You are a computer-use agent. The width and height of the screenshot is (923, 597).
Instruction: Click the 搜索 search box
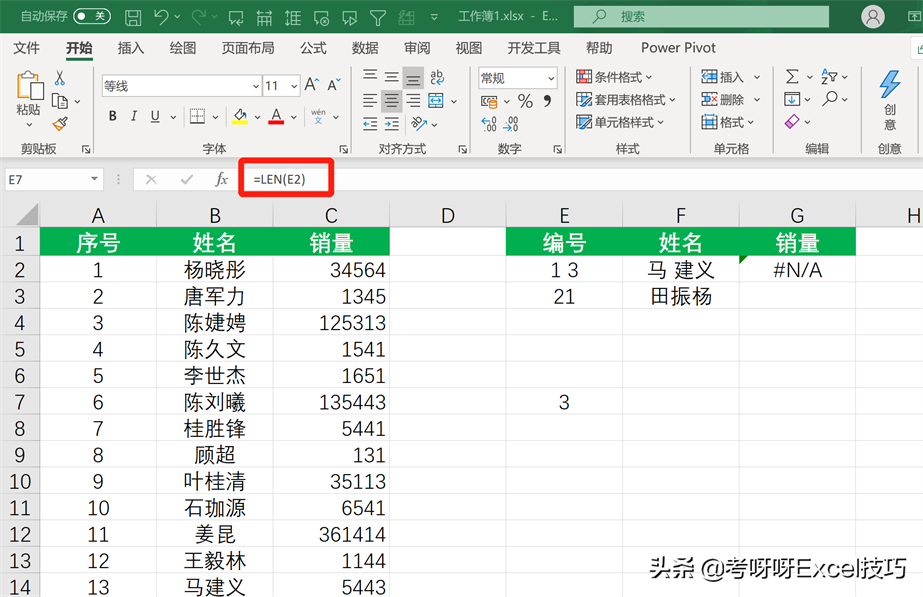pos(700,17)
